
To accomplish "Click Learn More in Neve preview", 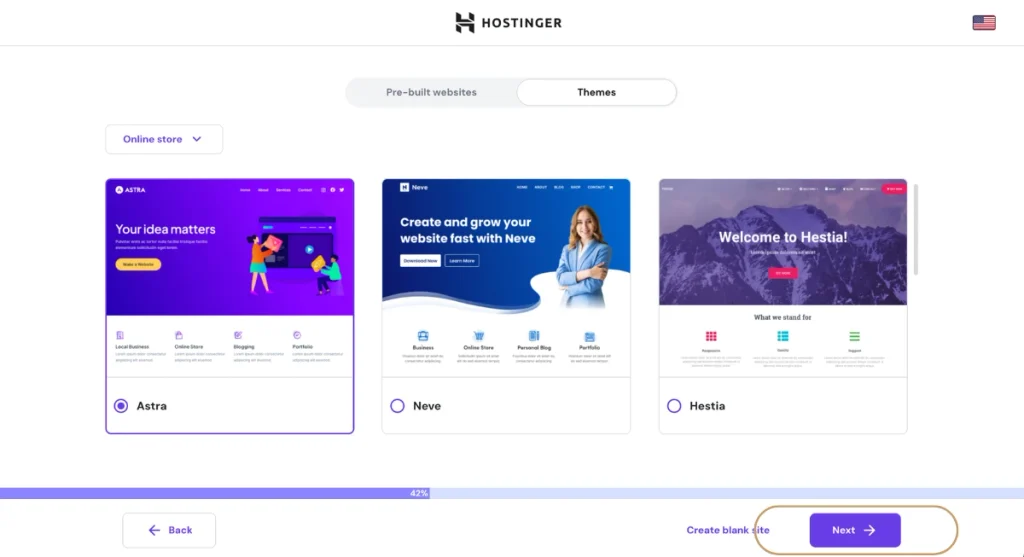I will [x=462, y=261].
